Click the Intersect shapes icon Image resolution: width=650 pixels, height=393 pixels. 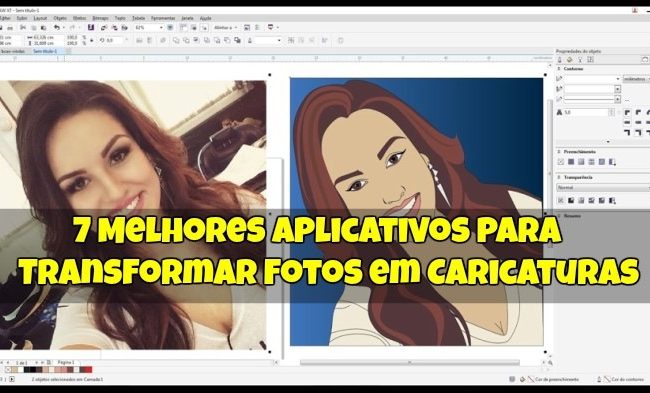(196, 40)
